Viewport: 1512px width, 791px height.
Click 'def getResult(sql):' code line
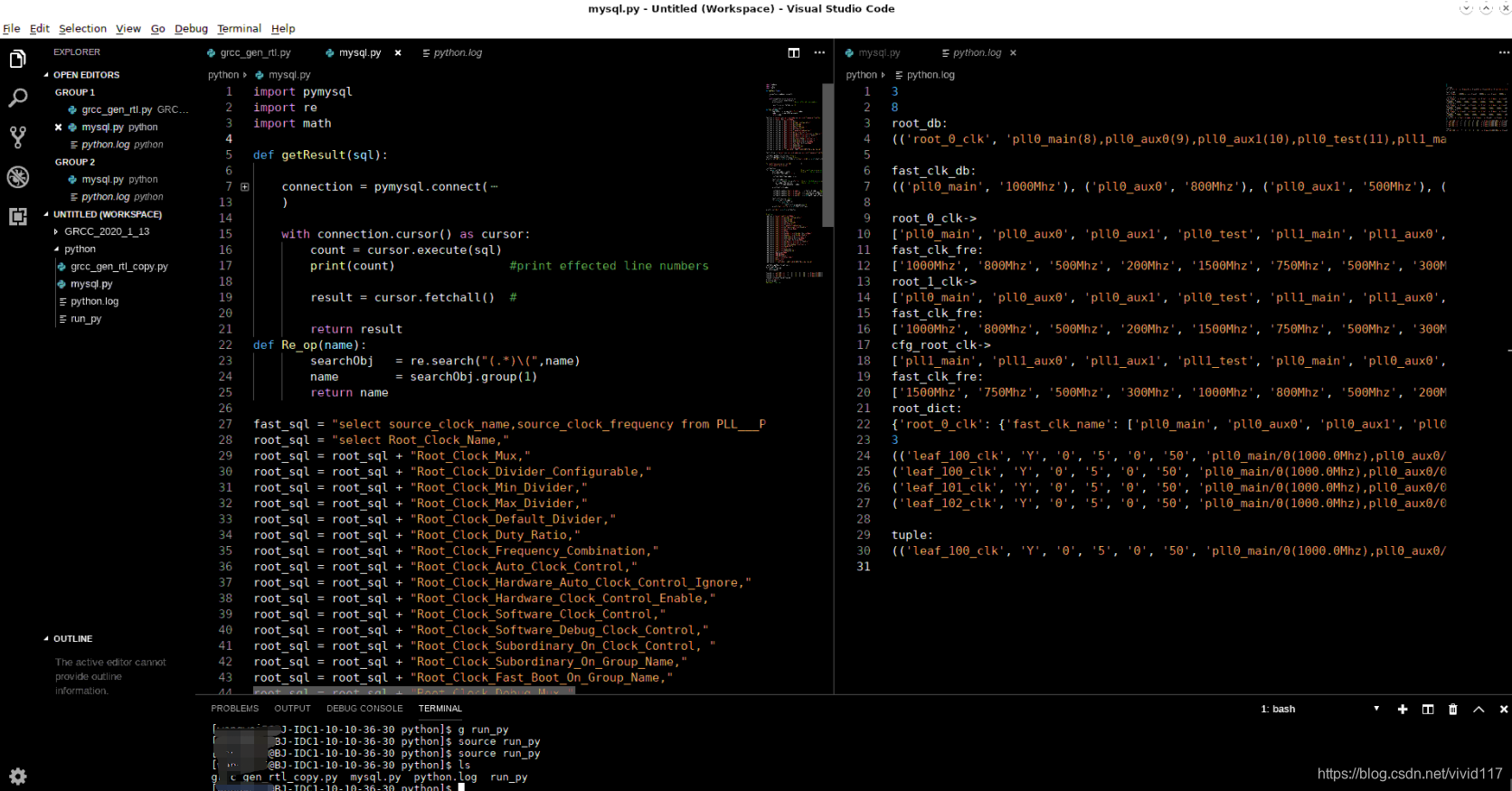click(x=320, y=155)
